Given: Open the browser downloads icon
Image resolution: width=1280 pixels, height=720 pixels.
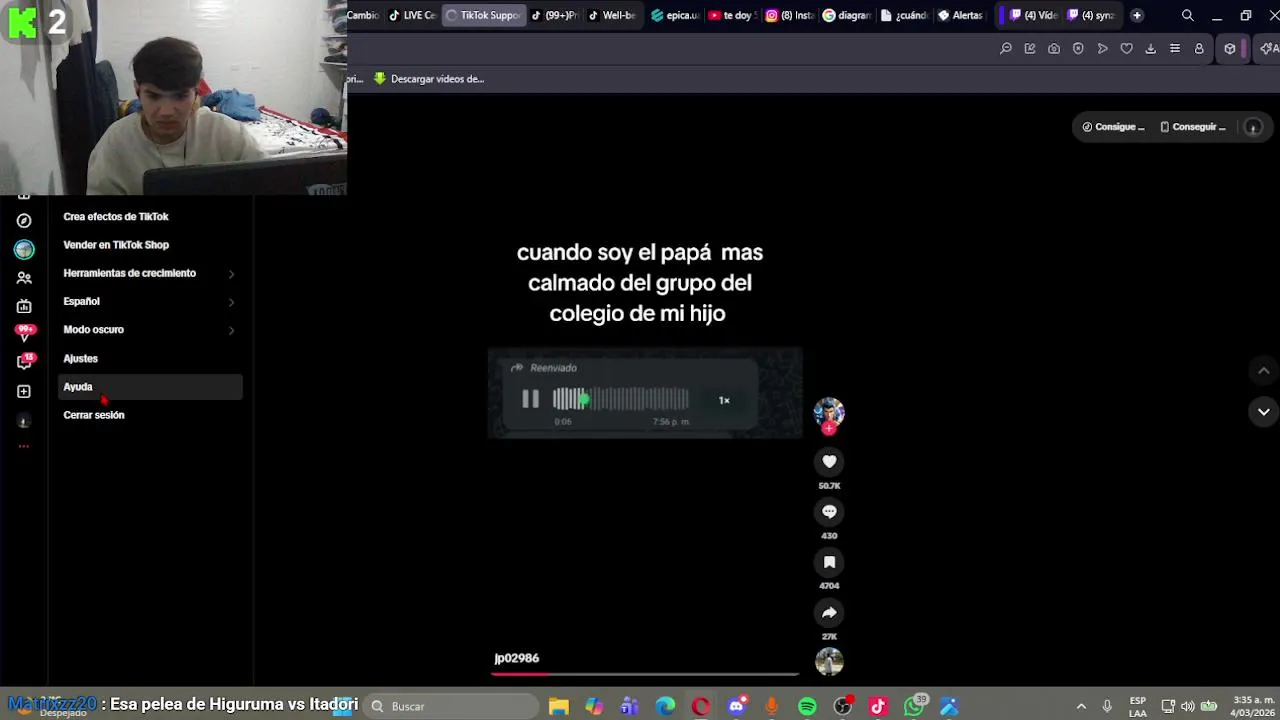Looking at the screenshot, I should click(1151, 49).
